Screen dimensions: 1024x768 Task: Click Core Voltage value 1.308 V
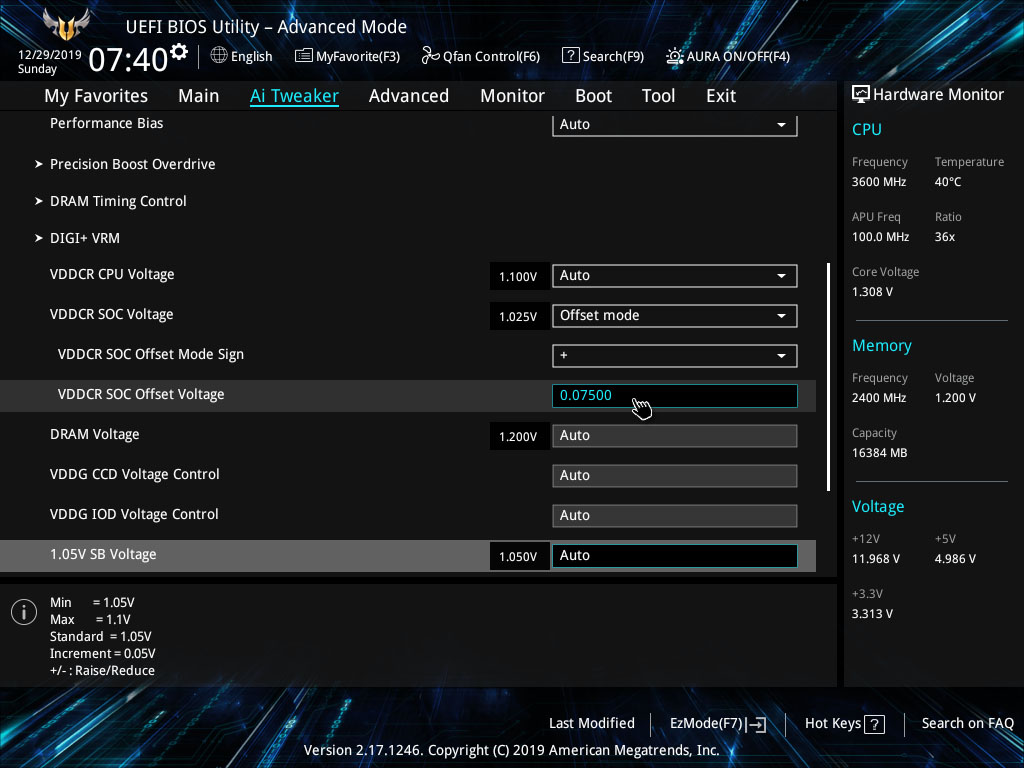[x=872, y=292]
